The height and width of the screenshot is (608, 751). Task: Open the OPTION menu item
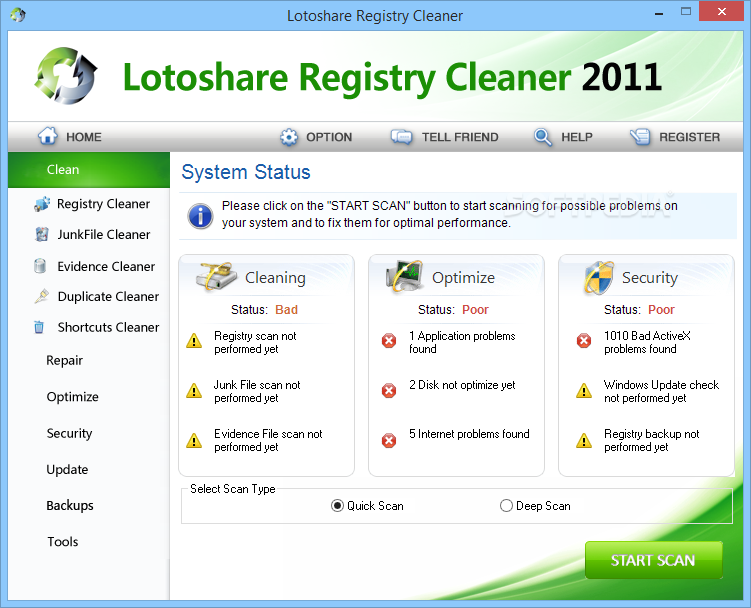316,137
